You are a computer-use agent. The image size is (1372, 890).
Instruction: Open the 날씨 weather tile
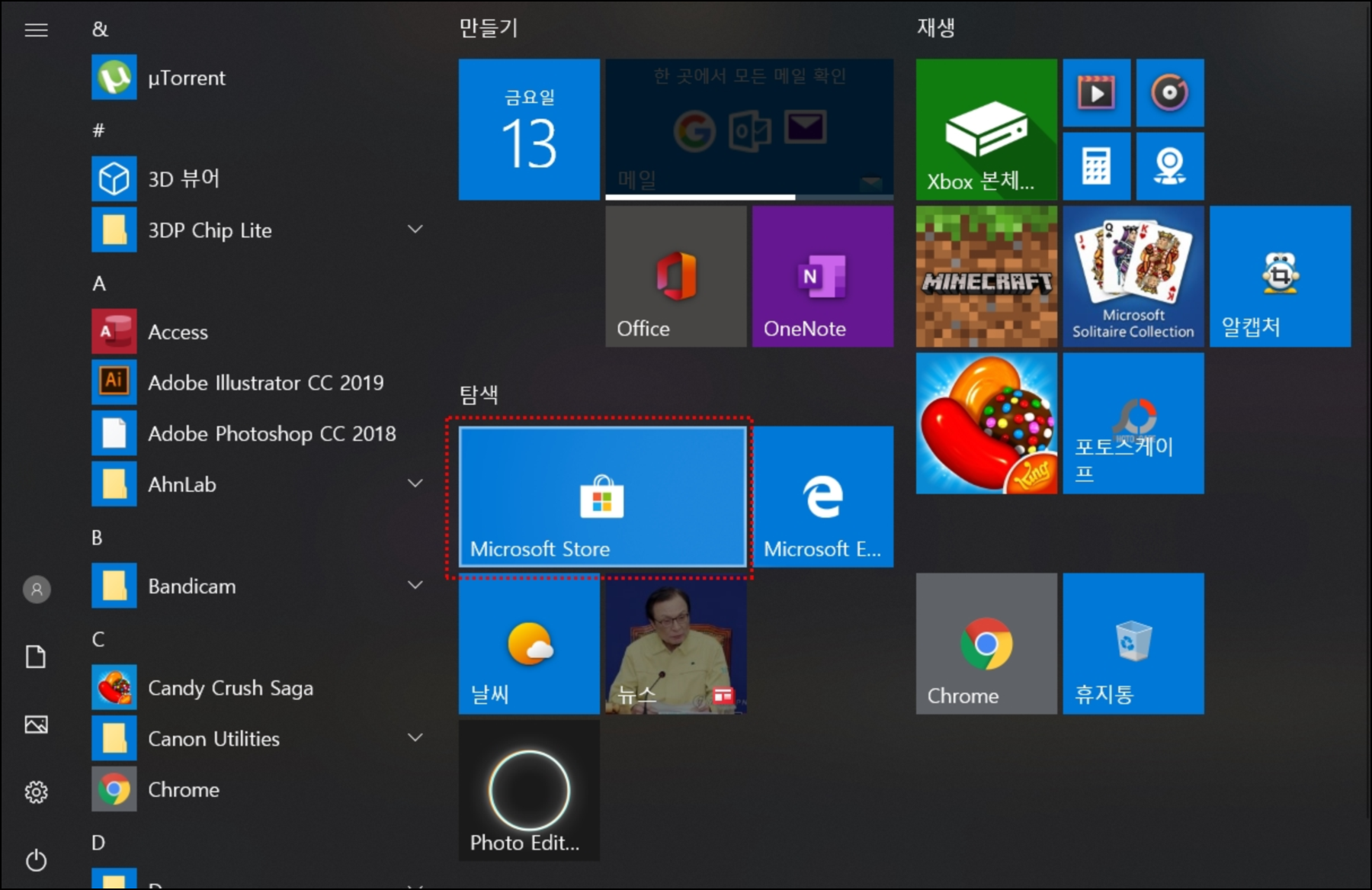(529, 644)
